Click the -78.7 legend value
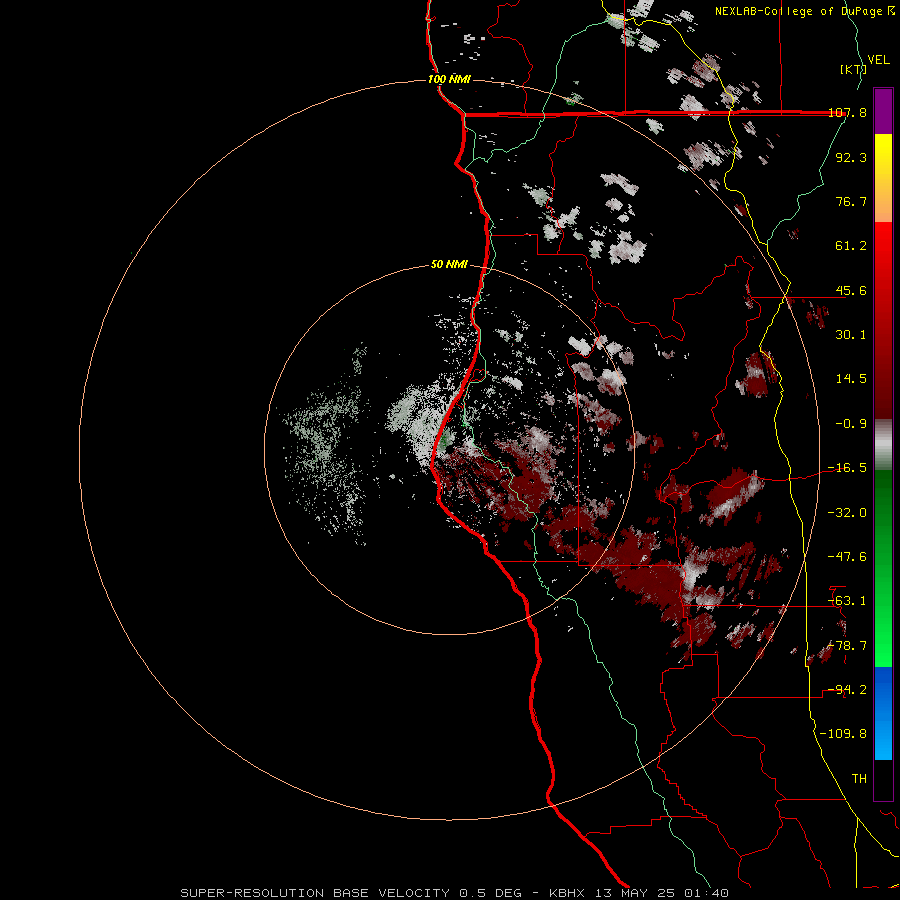 tap(847, 646)
